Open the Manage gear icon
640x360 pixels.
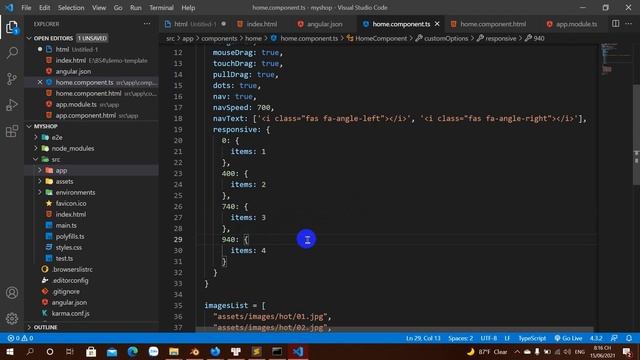coord(12,318)
